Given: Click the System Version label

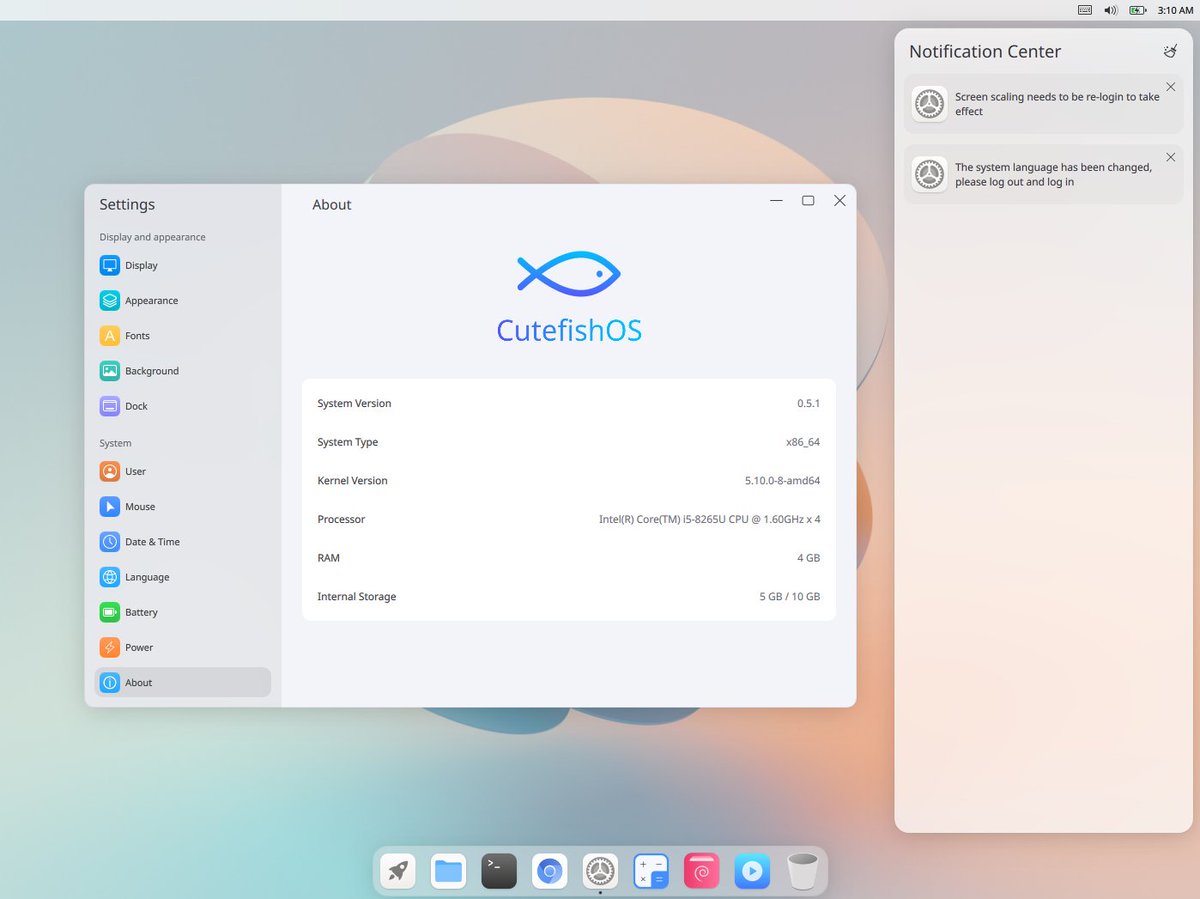Looking at the screenshot, I should tap(354, 404).
